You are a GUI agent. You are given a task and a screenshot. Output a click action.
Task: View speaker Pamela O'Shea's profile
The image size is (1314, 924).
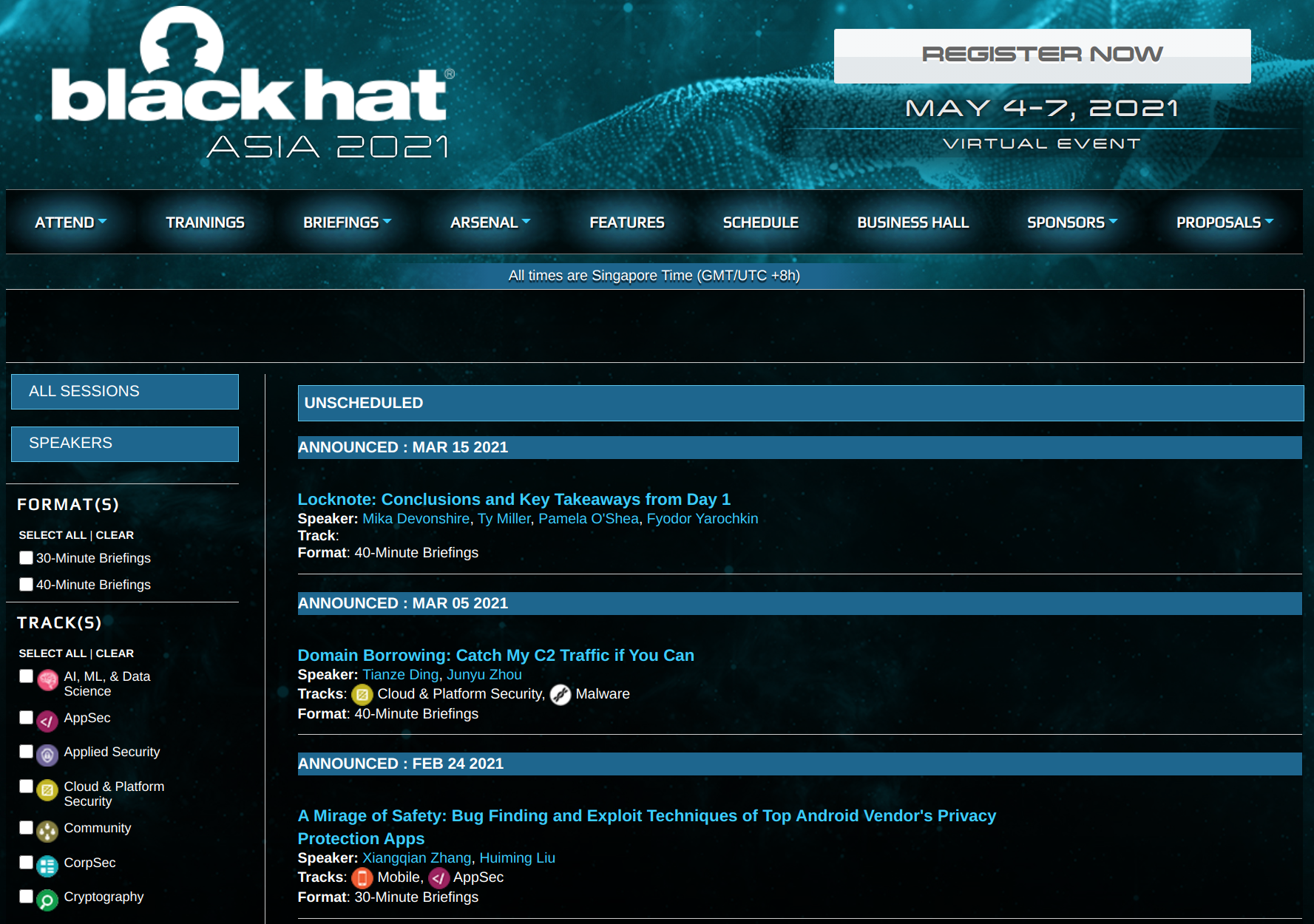tap(589, 519)
